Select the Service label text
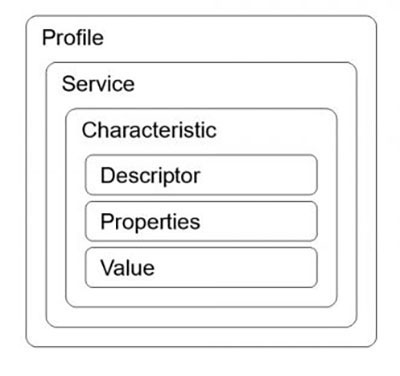The width and height of the screenshot is (400, 376). [98, 84]
